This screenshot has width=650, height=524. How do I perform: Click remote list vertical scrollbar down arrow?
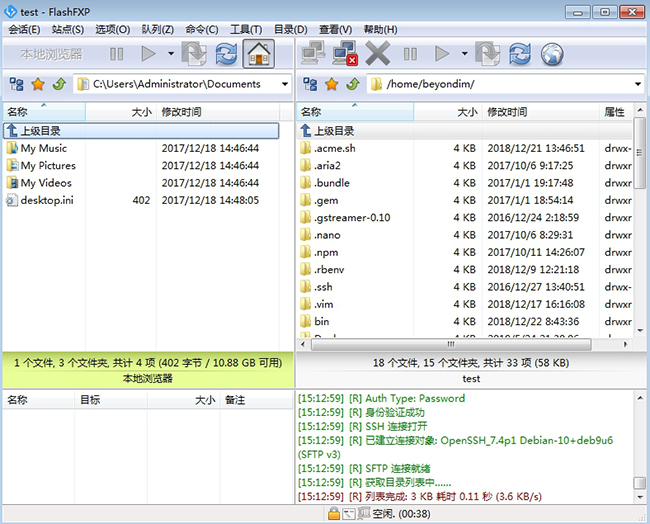pos(640,331)
